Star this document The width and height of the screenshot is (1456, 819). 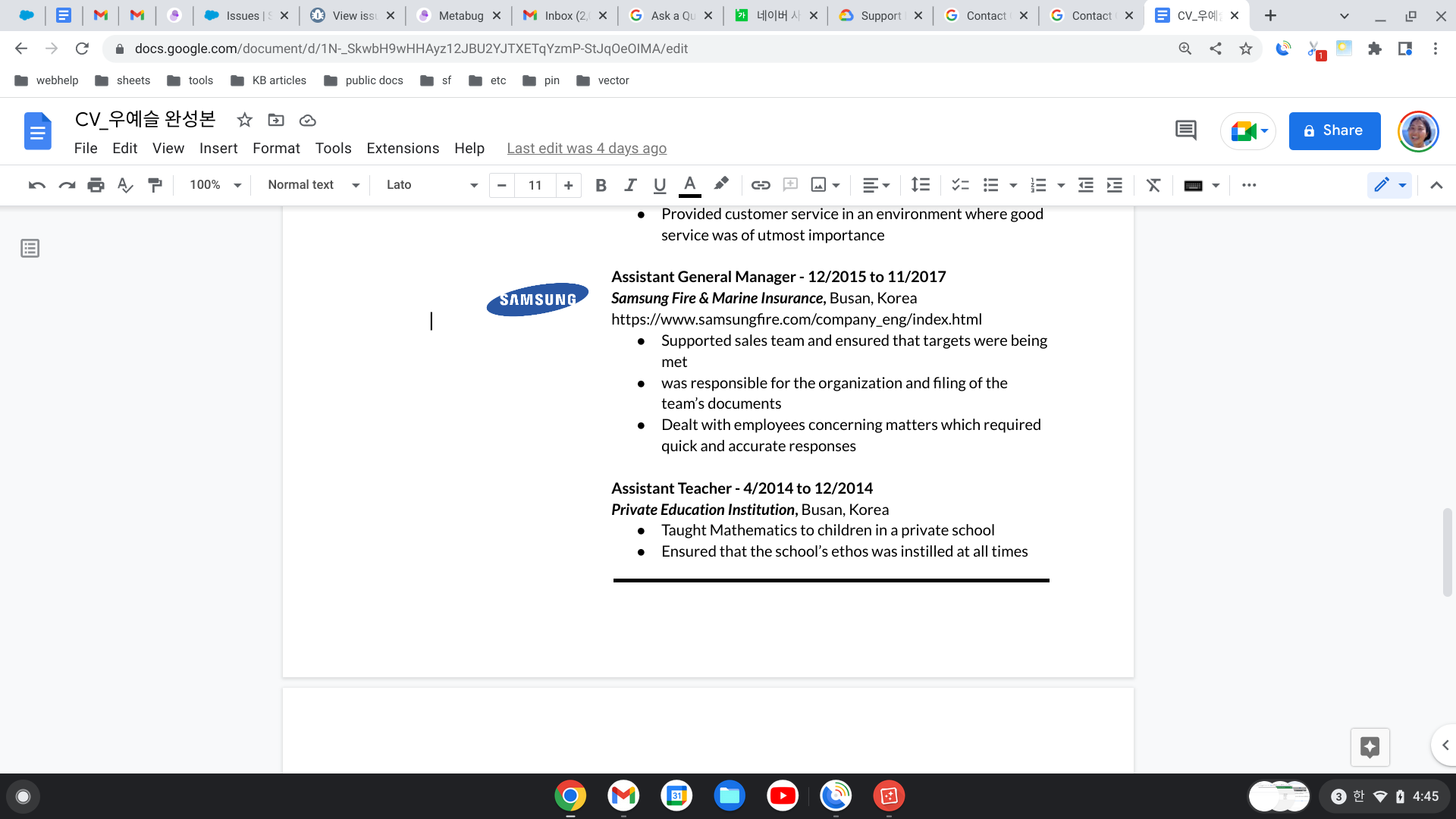244,120
